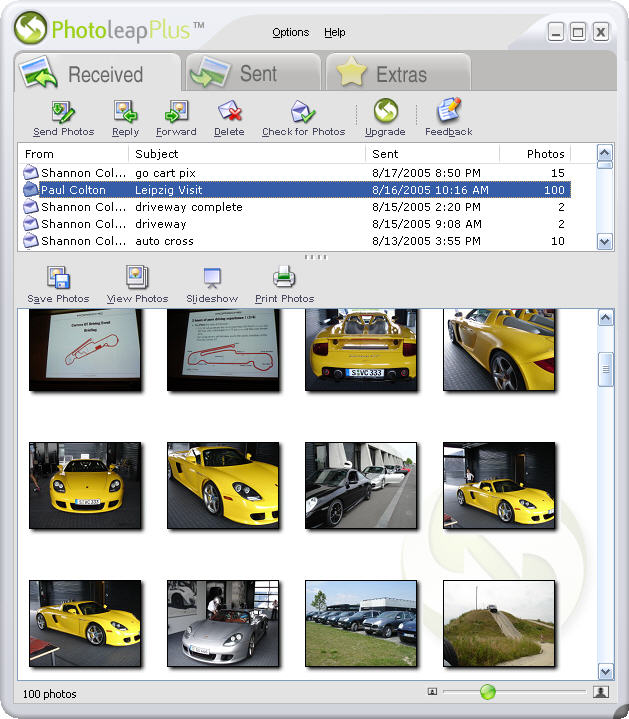Open the Help menu
This screenshot has width=629, height=719.
coord(335,33)
